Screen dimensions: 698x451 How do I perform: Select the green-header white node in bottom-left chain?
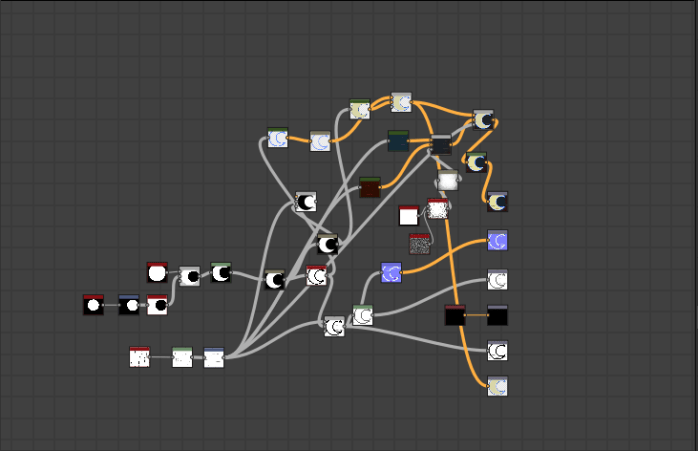click(181, 357)
